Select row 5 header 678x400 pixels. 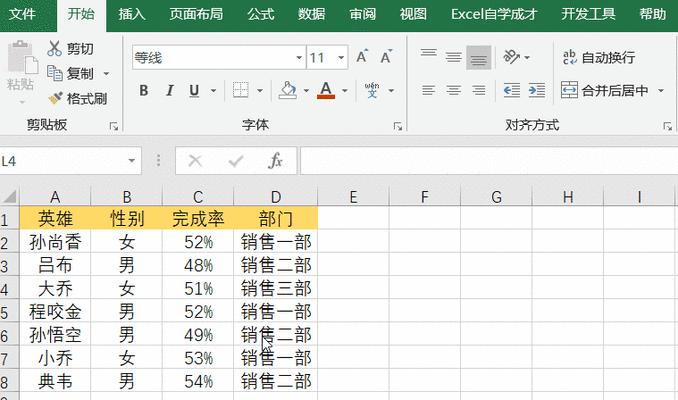pos(9,311)
